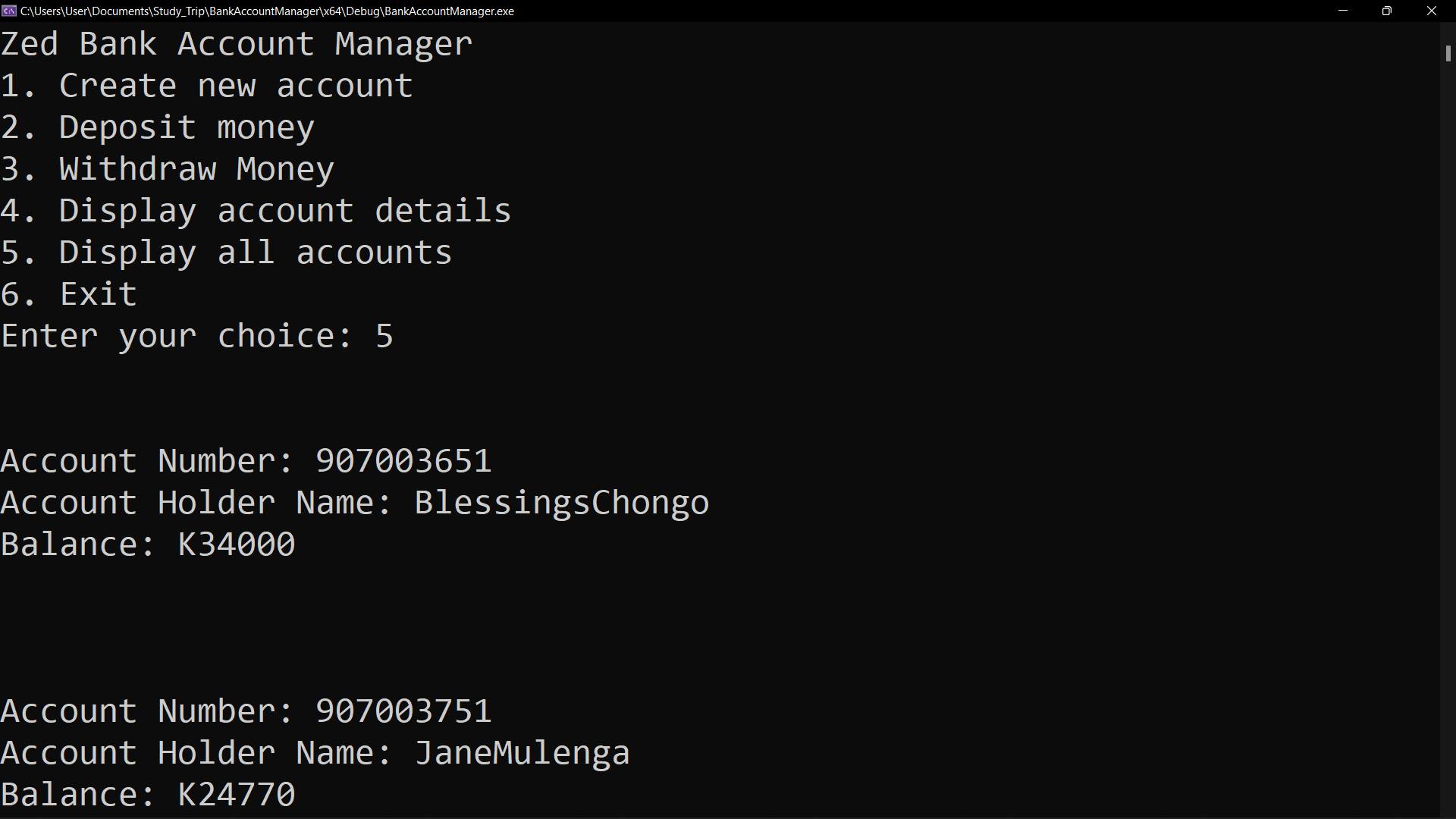The height and width of the screenshot is (819, 1456).
Task: Click menu line '1. Create new account'
Action: click(206, 86)
